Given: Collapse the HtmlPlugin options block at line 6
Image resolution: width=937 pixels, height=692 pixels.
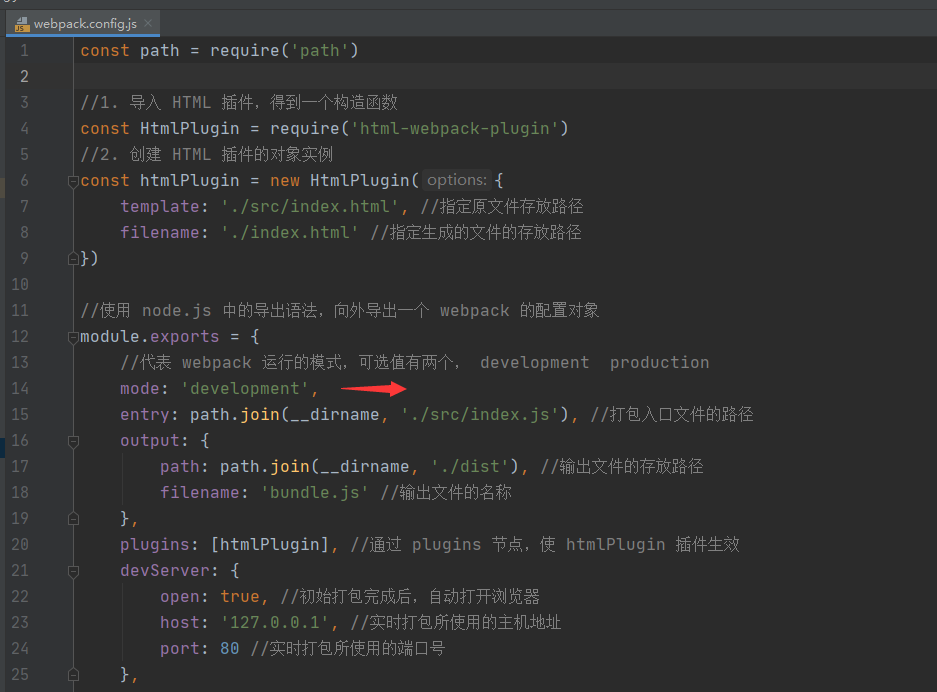Looking at the screenshot, I should [74, 180].
